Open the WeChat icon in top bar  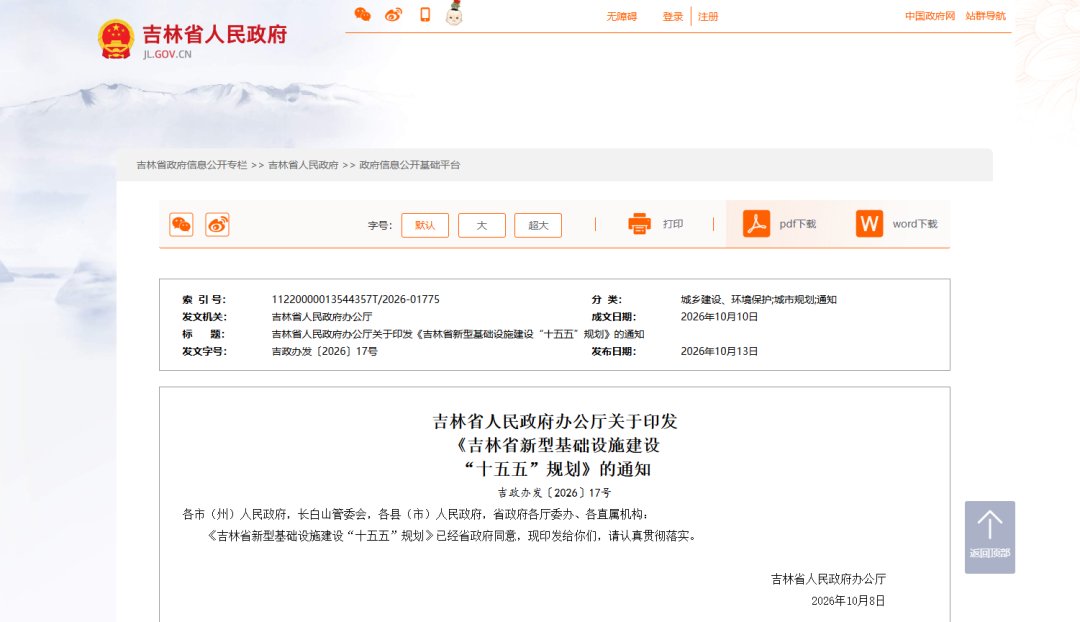pos(362,14)
